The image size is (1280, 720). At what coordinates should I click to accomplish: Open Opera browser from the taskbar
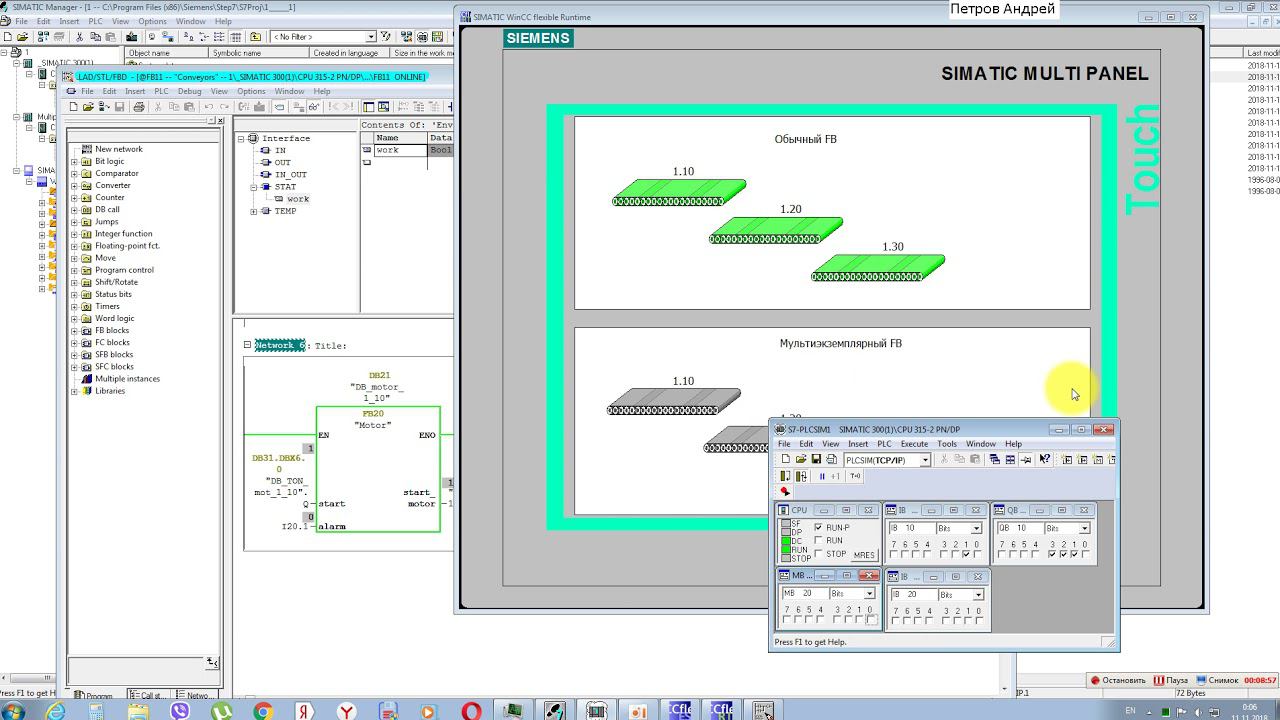tap(470, 711)
